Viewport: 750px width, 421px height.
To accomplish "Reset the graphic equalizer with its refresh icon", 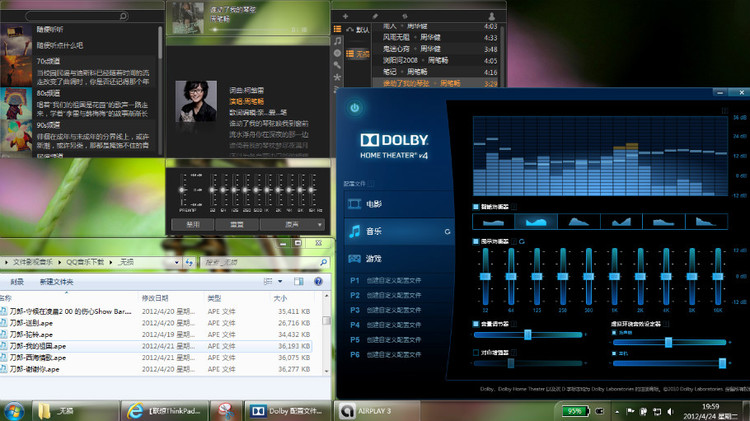I will click(522, 242).
